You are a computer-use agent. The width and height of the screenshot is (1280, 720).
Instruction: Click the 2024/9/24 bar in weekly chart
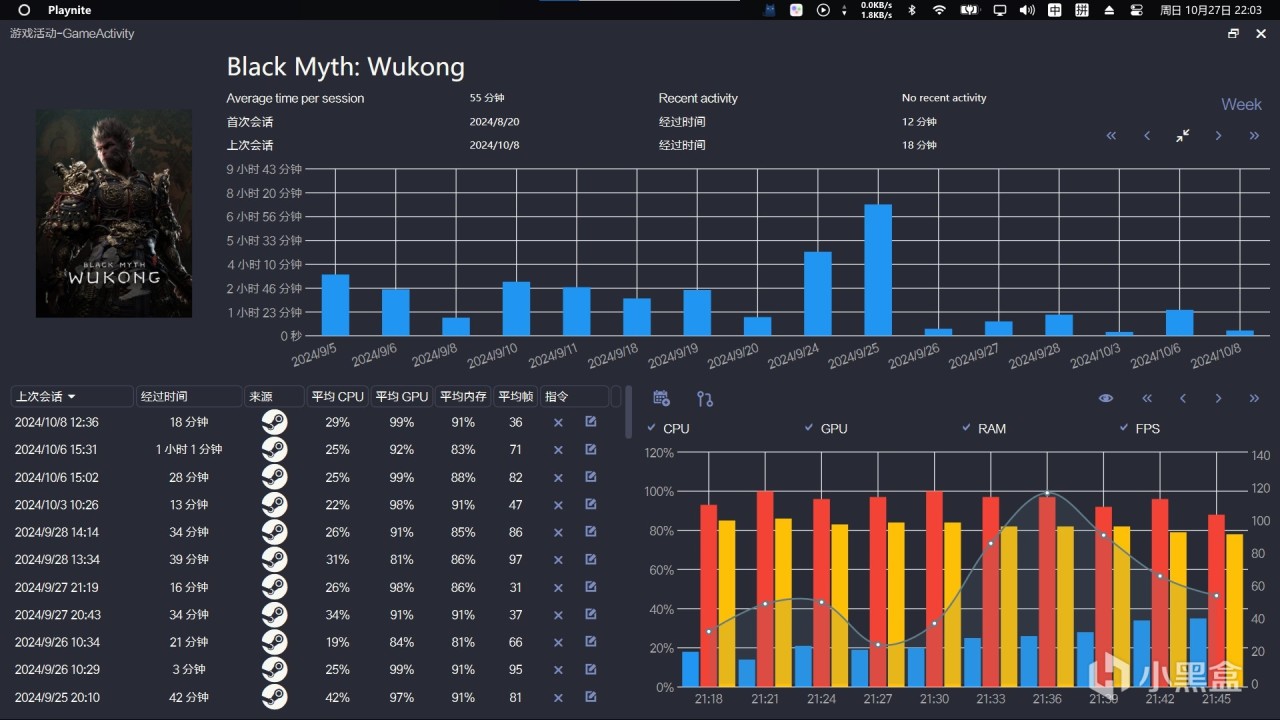click(x=818, y=294)
